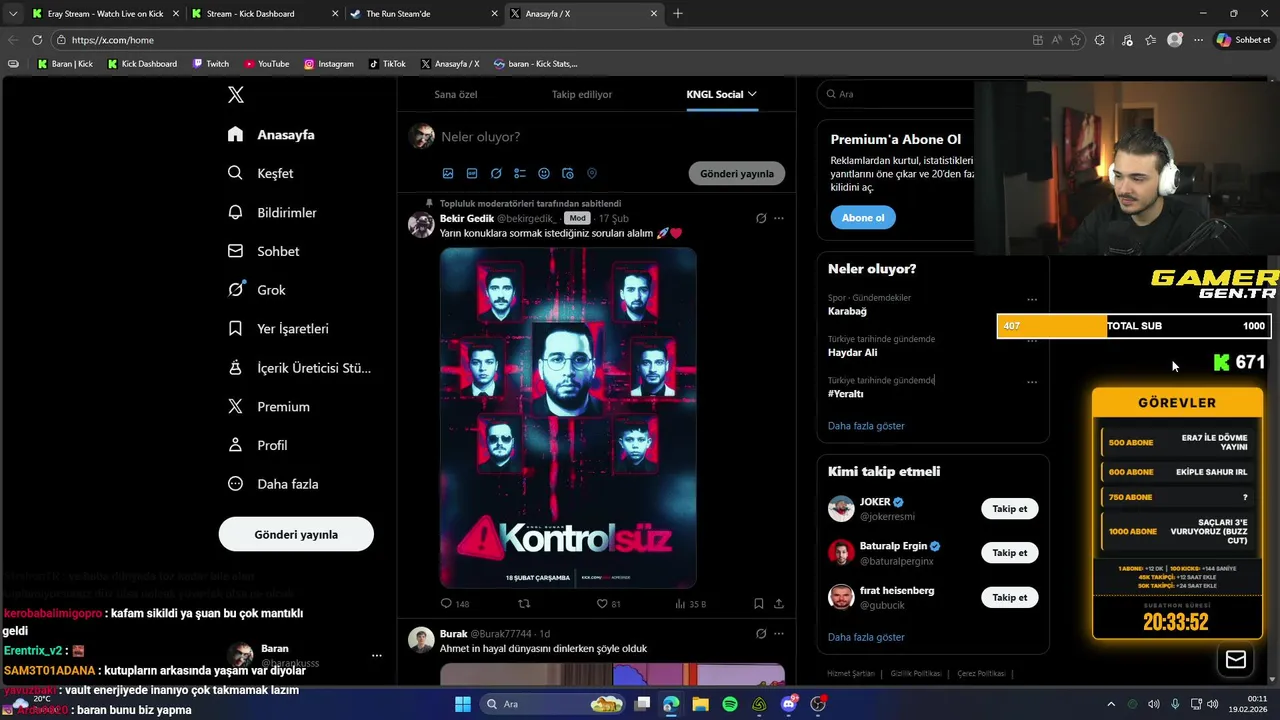
Task: Switch to Sana özel tab
Action: pyautogui.click(x=455, y=94)
